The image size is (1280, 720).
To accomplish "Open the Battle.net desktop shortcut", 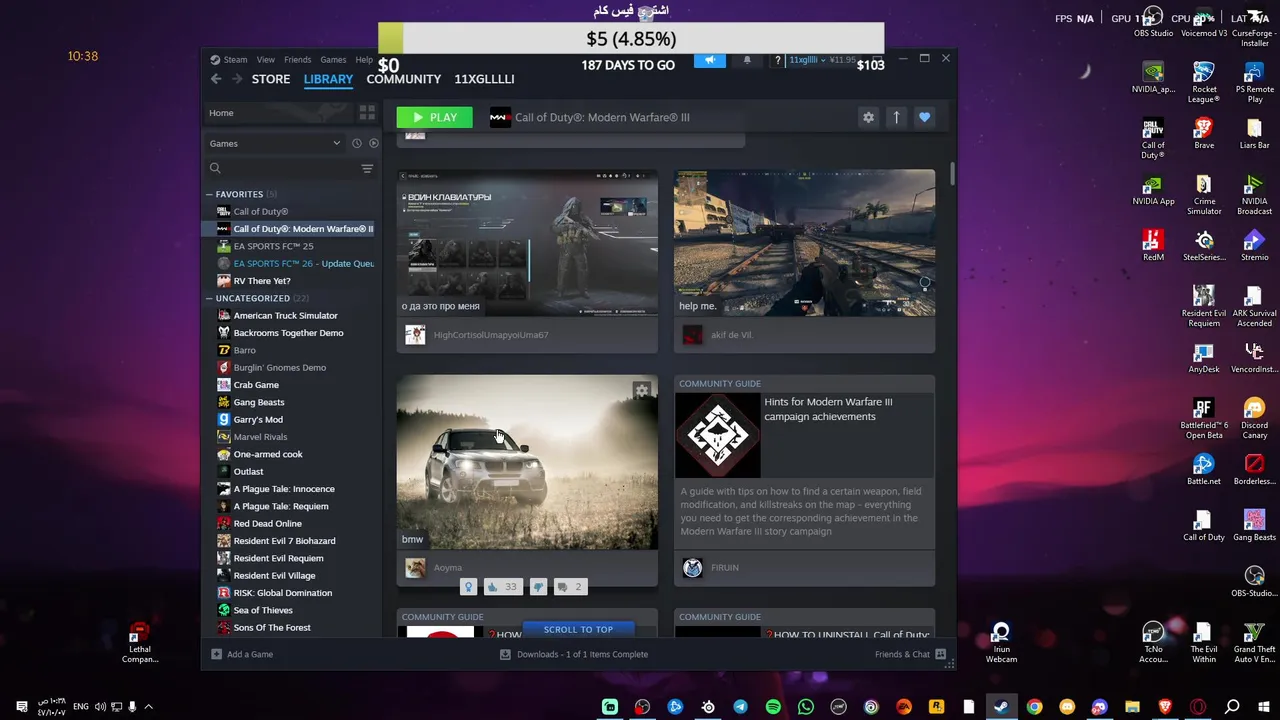I will tap(1204, 470).
